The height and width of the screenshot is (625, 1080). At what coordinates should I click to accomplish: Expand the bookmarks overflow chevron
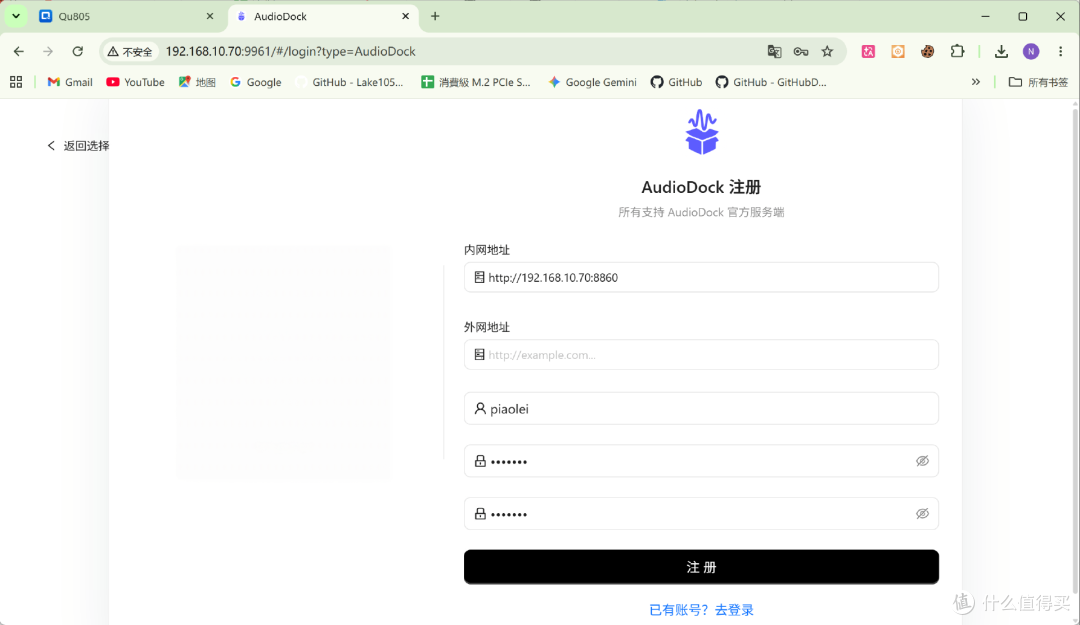(x=975, y=82)
